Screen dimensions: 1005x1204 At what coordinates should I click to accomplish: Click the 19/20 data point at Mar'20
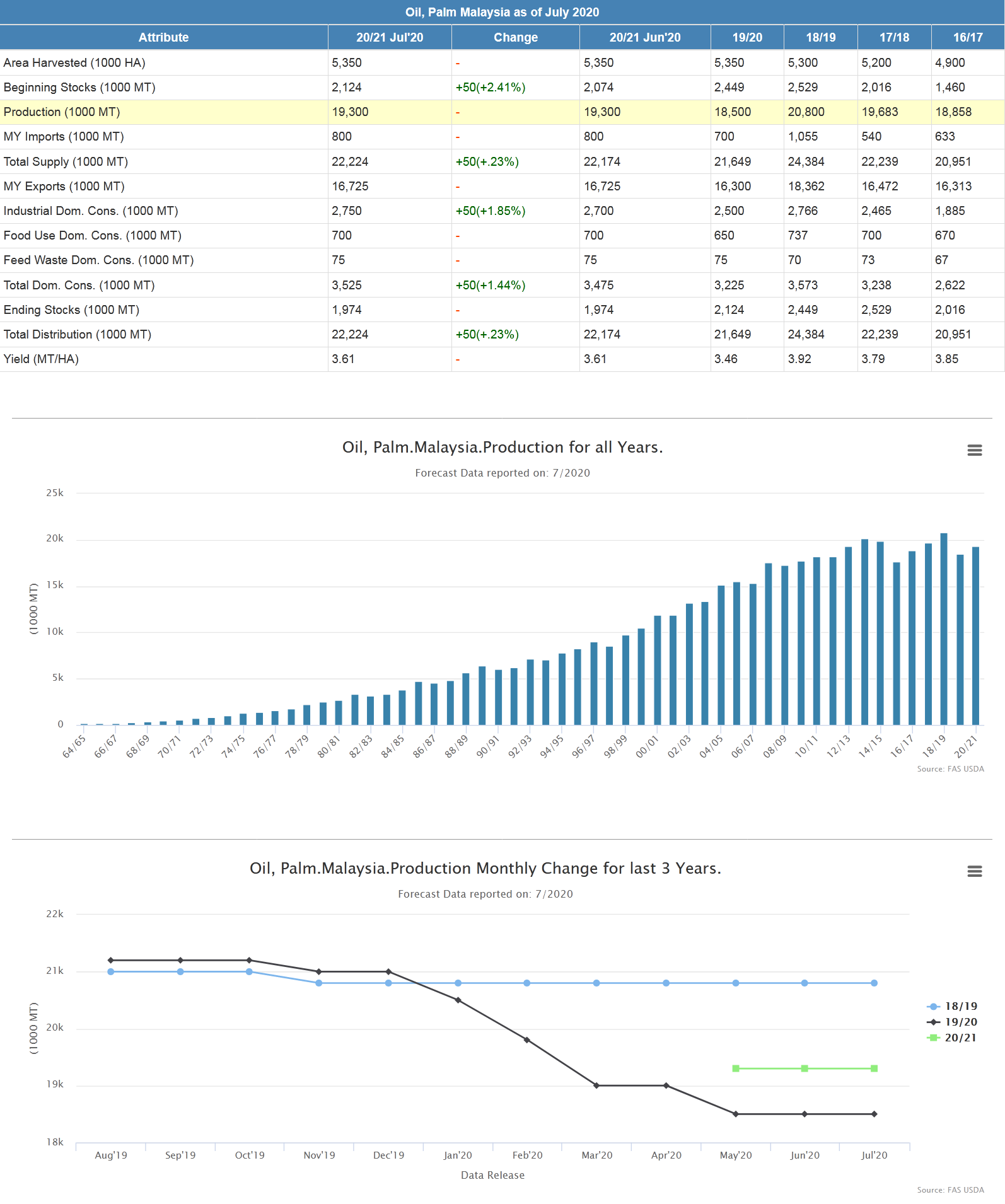596,1085
